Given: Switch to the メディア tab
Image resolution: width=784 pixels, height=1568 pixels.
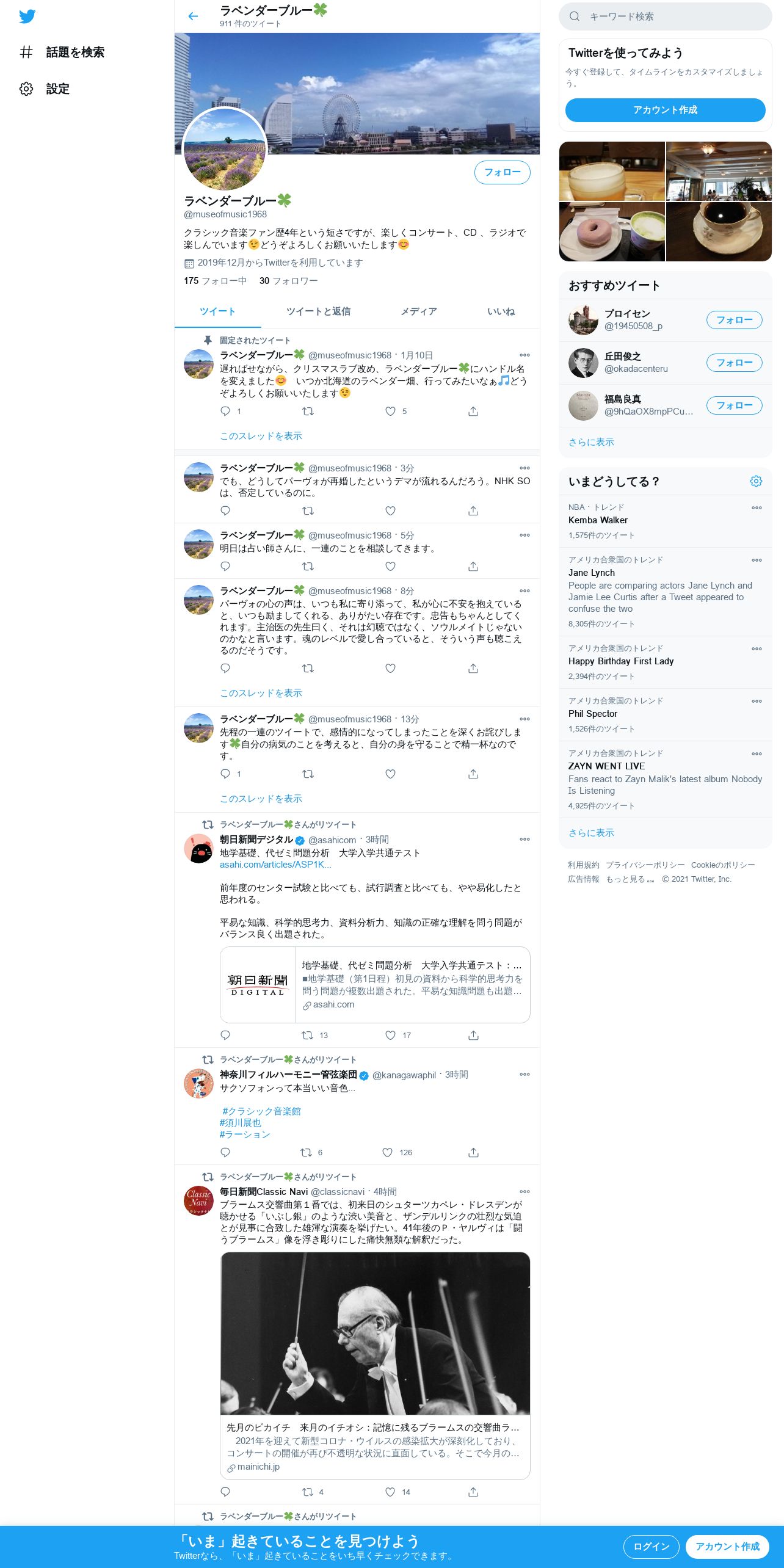Looking at the screenshot, I should pos(419,311).
